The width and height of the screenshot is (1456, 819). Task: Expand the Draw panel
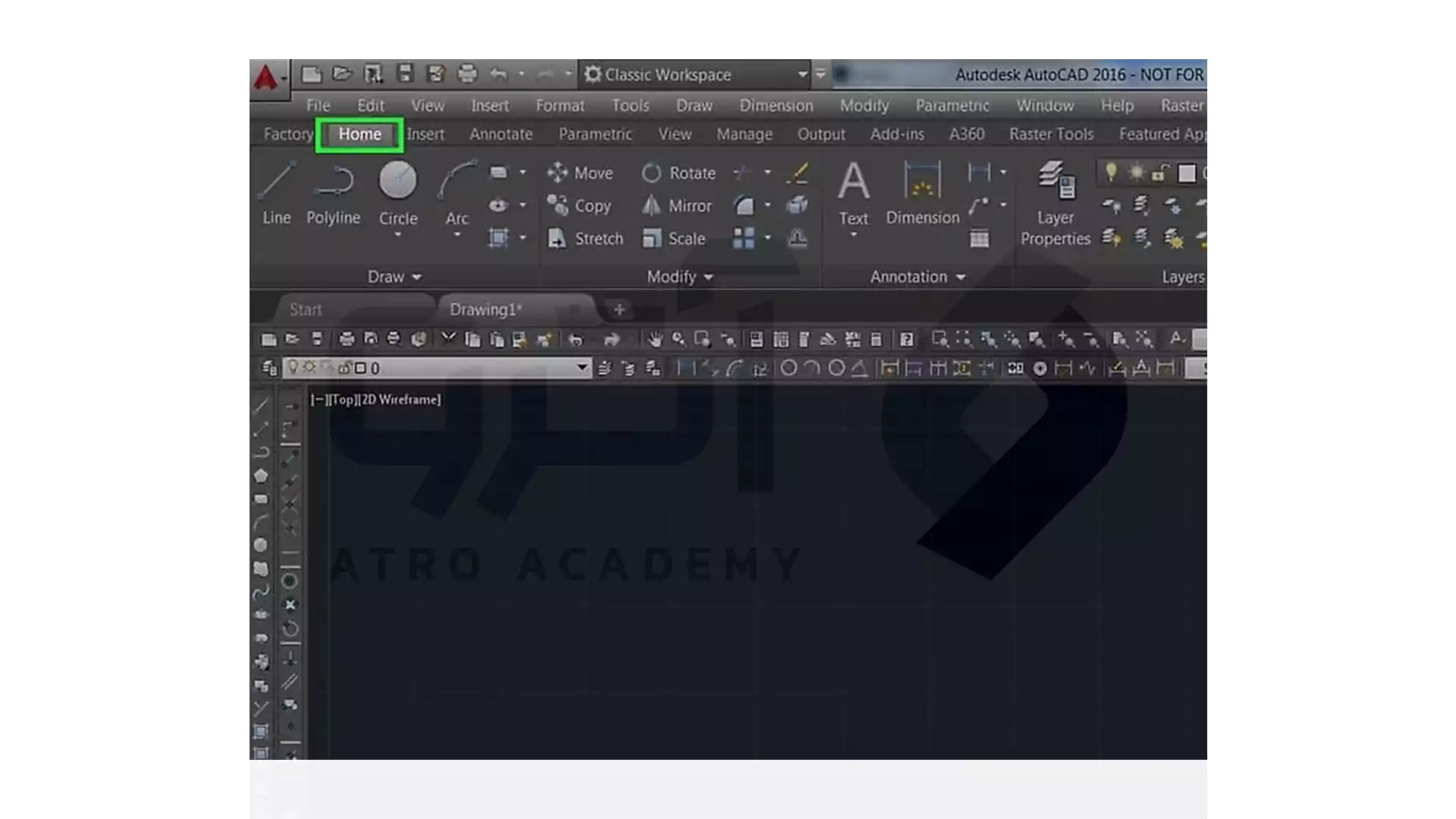tap(394, 277)
